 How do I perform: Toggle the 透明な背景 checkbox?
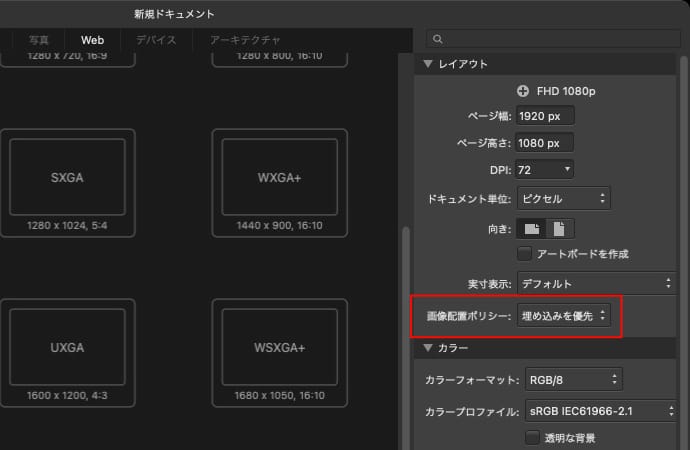532,437
